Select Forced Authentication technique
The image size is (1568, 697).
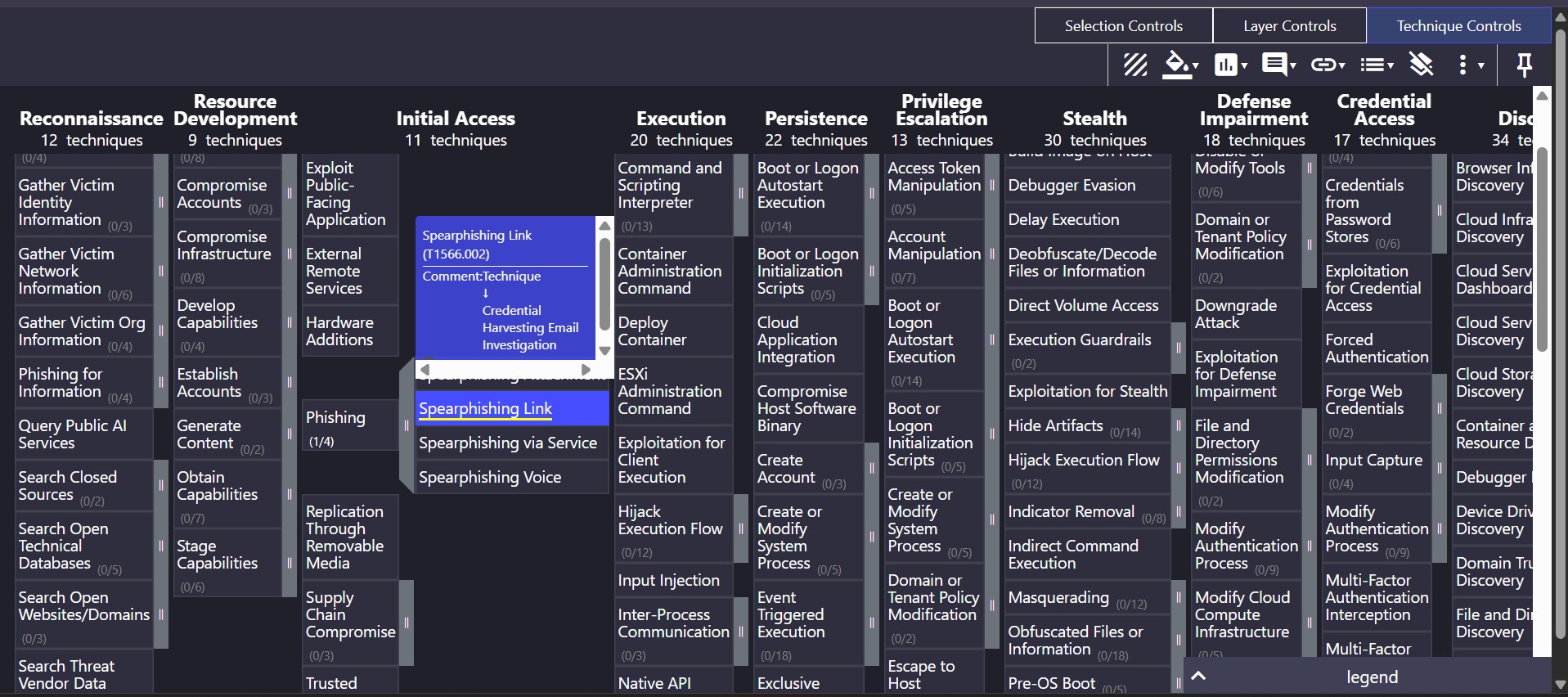1377,348
